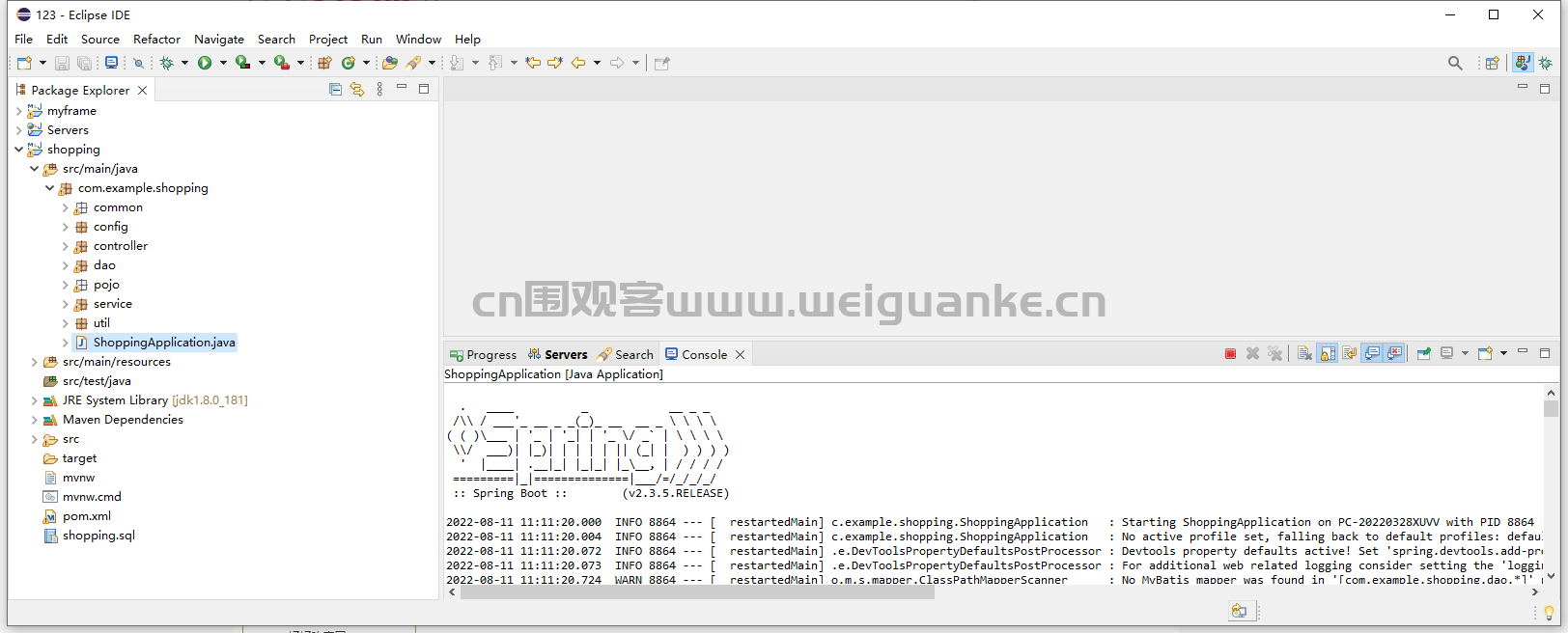Launch Debug with the bug icon
Viewport: 1568px width, 633px height.
(166, 63)
